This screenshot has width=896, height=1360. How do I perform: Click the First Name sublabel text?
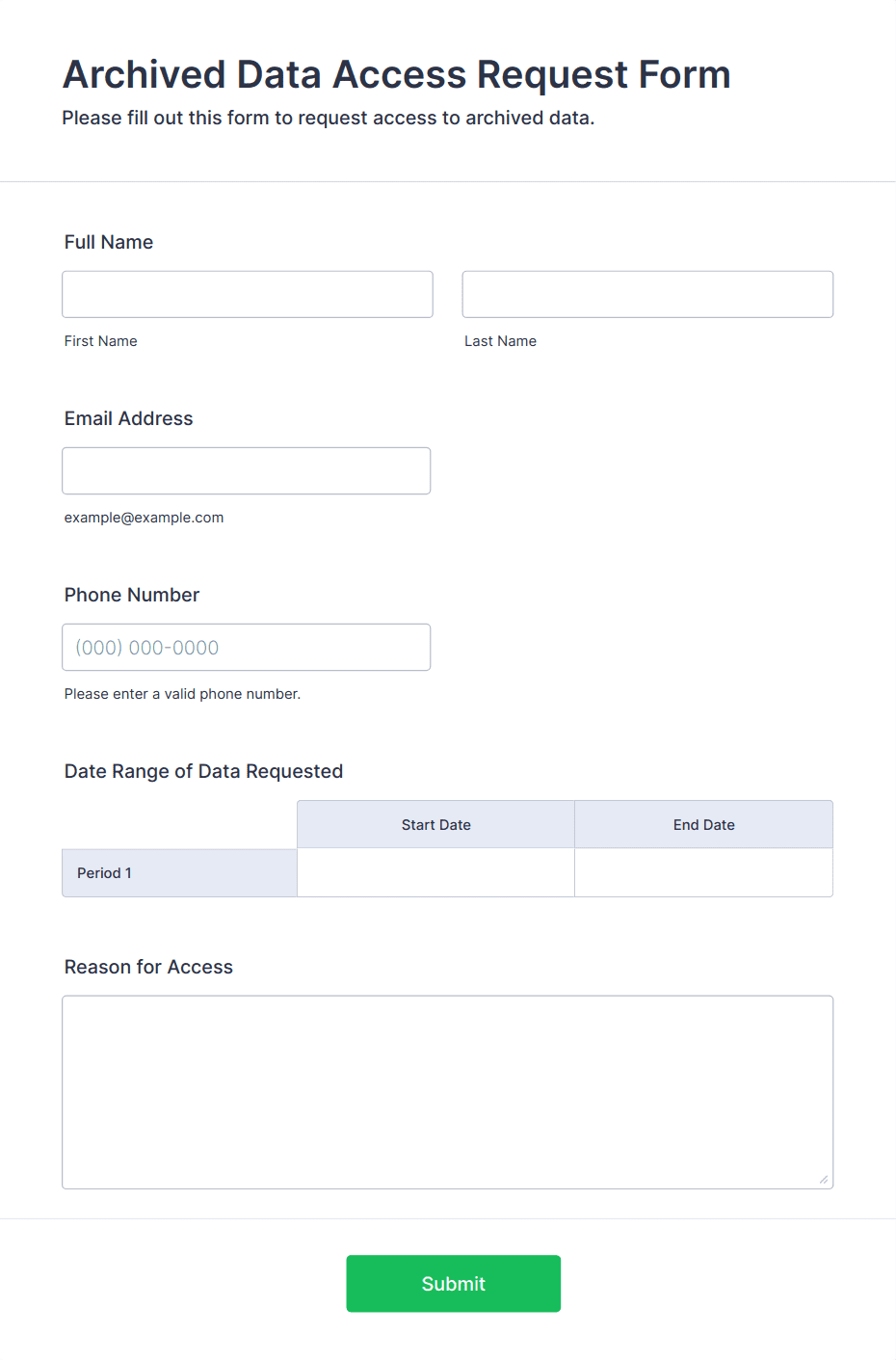(x=101, y=341)
